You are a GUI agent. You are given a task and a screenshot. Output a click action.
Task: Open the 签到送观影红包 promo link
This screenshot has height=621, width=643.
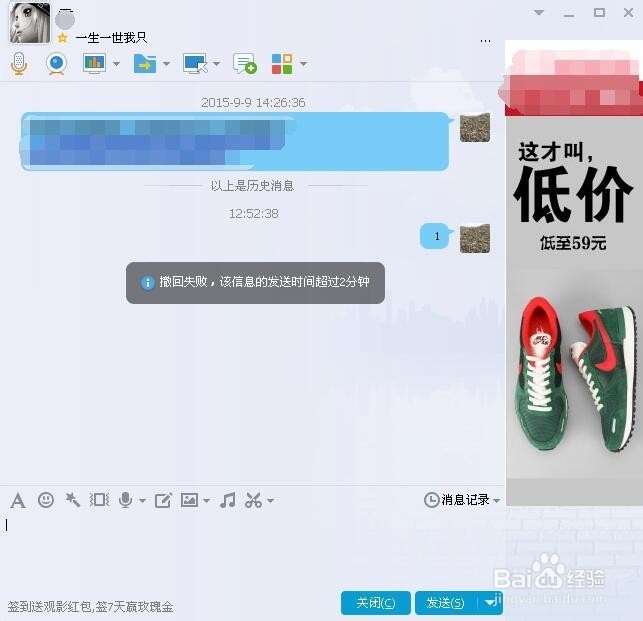90,607
